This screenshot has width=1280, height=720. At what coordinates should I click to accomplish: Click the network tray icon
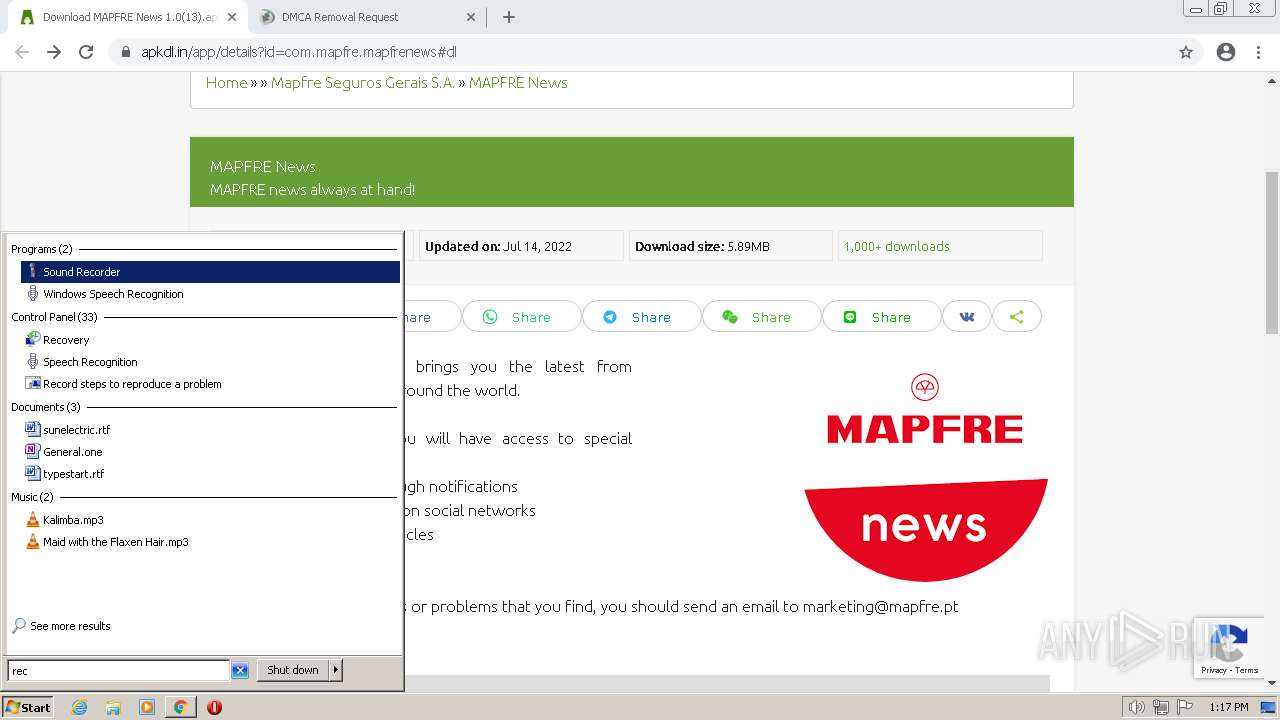[1161, 707]
